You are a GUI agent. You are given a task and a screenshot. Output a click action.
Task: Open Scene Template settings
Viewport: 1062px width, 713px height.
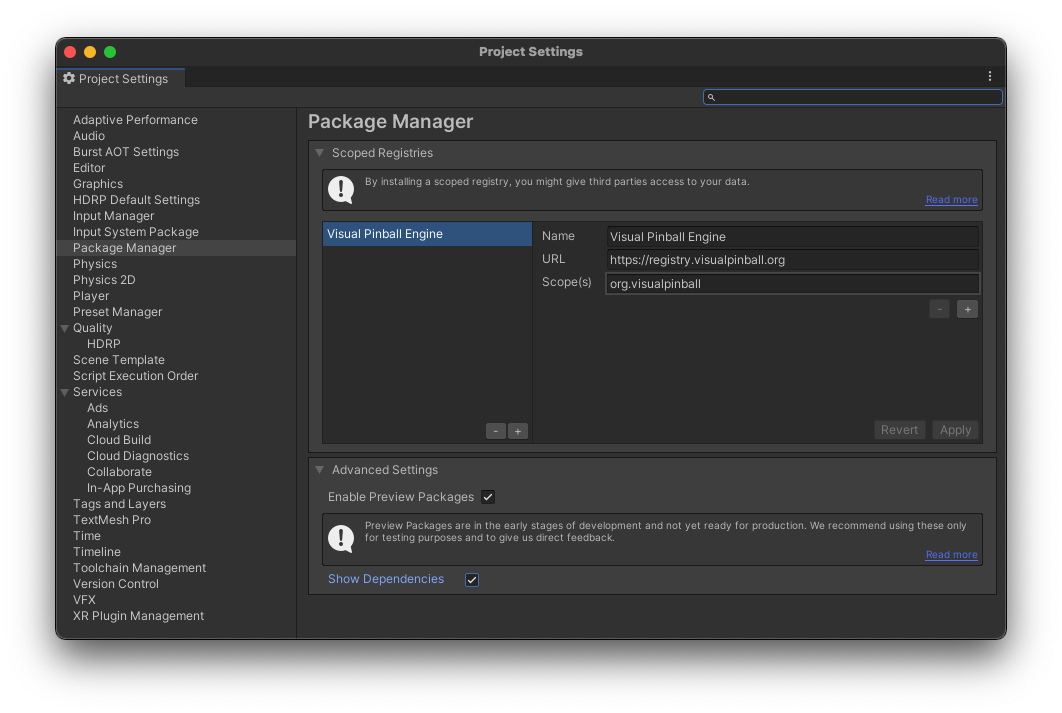pyautogui.click(x=119, y=360)
